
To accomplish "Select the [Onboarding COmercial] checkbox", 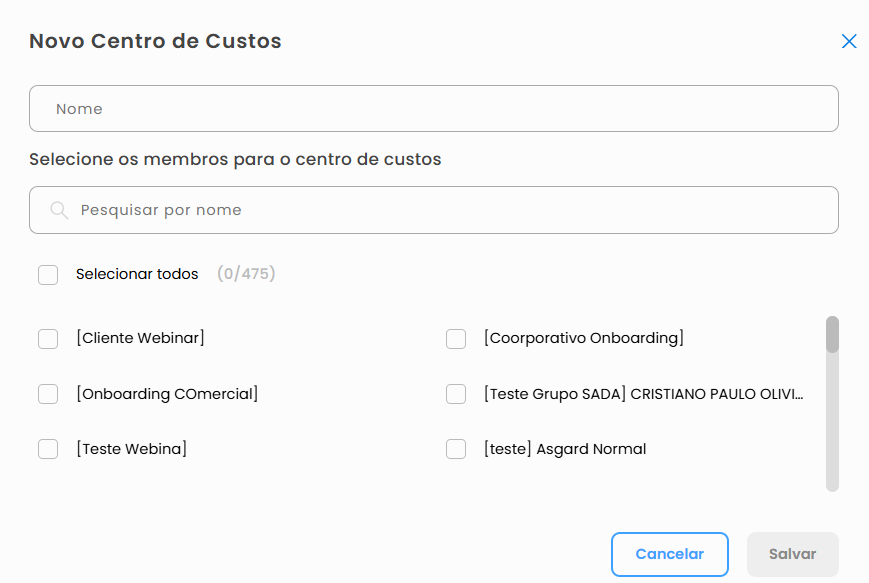I will (48, 394).
